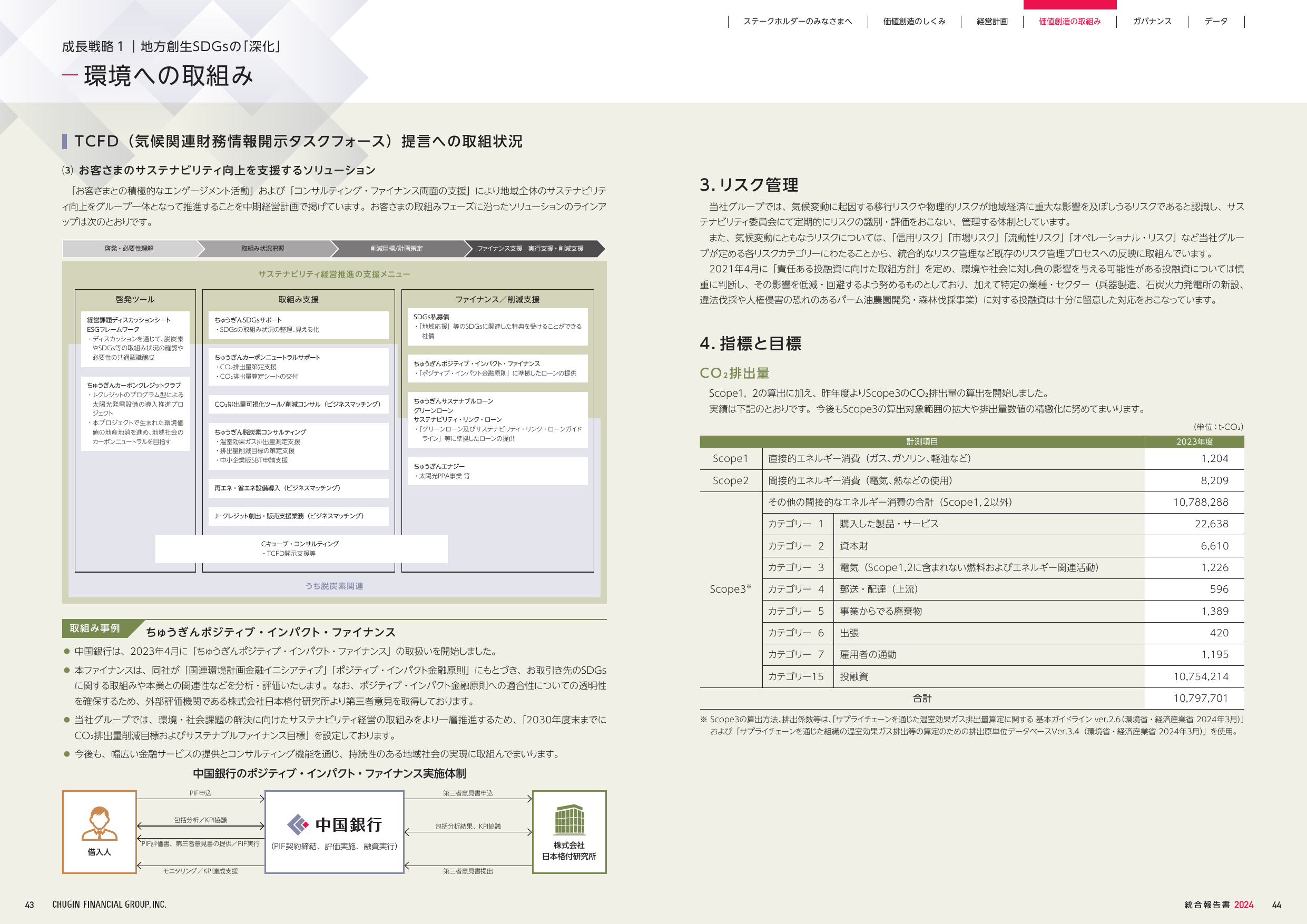Click the Scope1 value 1,204
The width and height of the screenshot is (1307, 924).
[x=1214, y=459]
